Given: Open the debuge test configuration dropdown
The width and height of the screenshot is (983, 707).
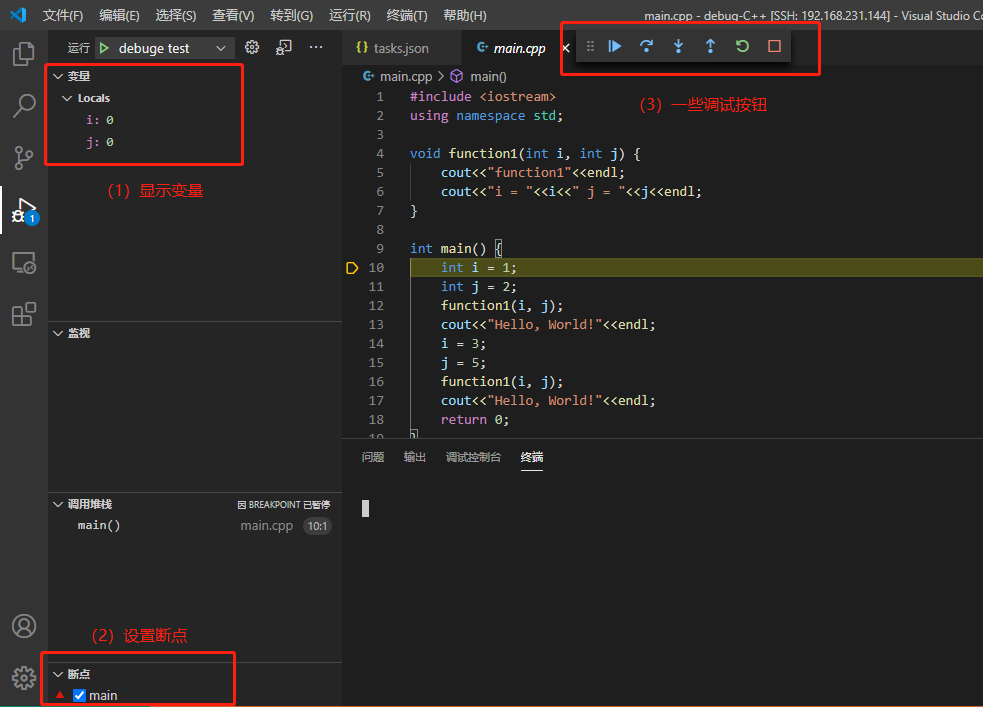Looking at the screenshot, I should pos(166,48).
